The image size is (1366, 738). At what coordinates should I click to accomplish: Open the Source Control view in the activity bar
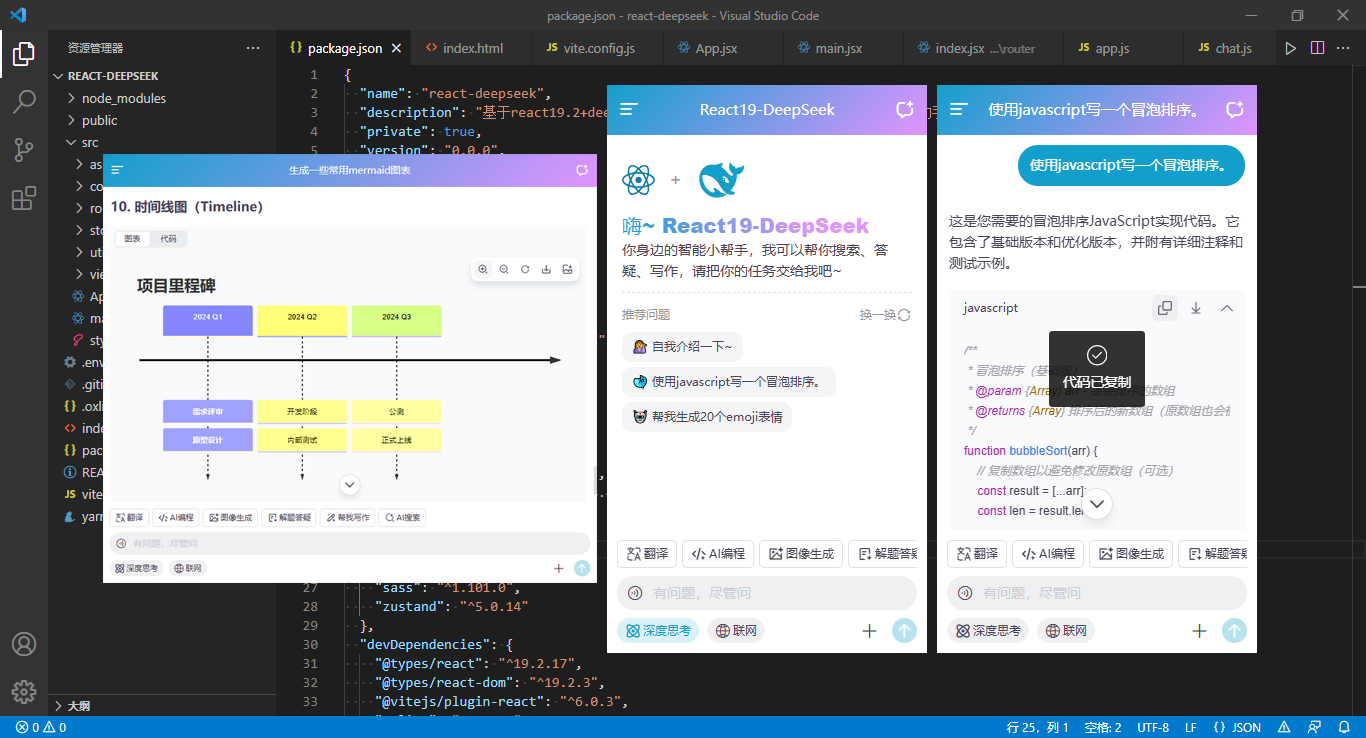tap(24, 149)
